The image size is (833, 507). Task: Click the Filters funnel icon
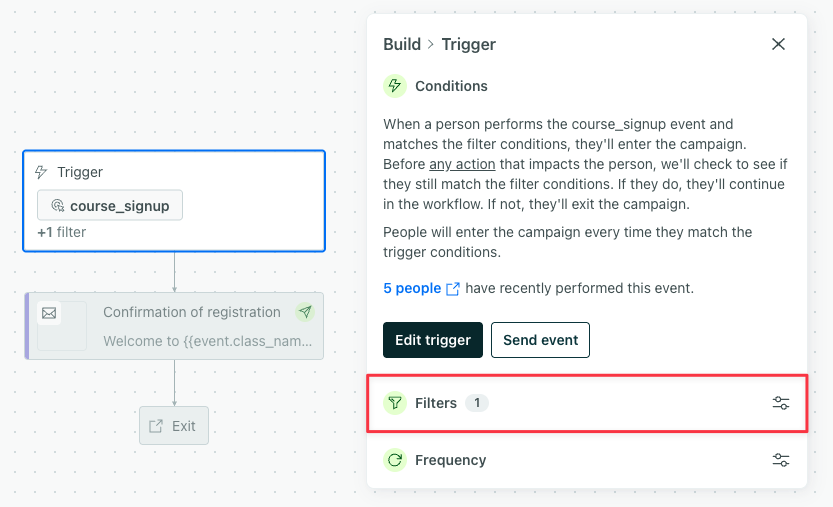pyautogui.click(x=395, y=403)
